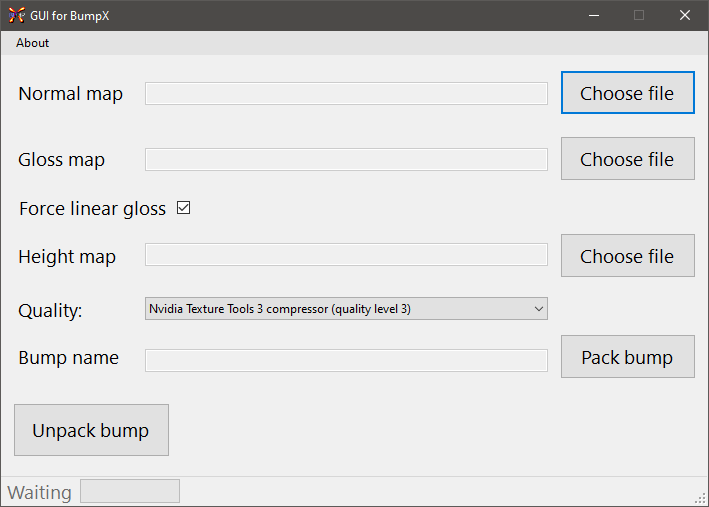This screenshot has width=709, height=507.
Task: Click the BumpX app icon in title bar
Action: [16, 15]
